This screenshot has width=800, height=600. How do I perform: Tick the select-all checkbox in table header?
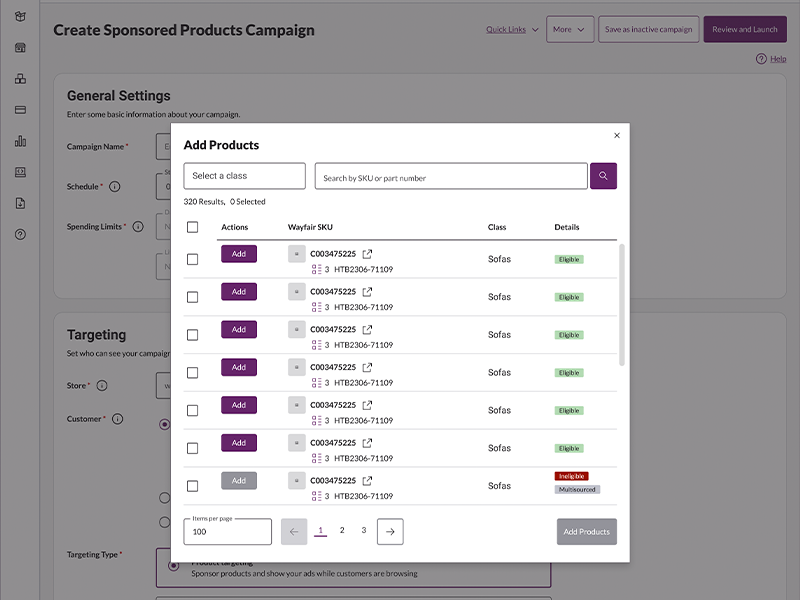192,227
